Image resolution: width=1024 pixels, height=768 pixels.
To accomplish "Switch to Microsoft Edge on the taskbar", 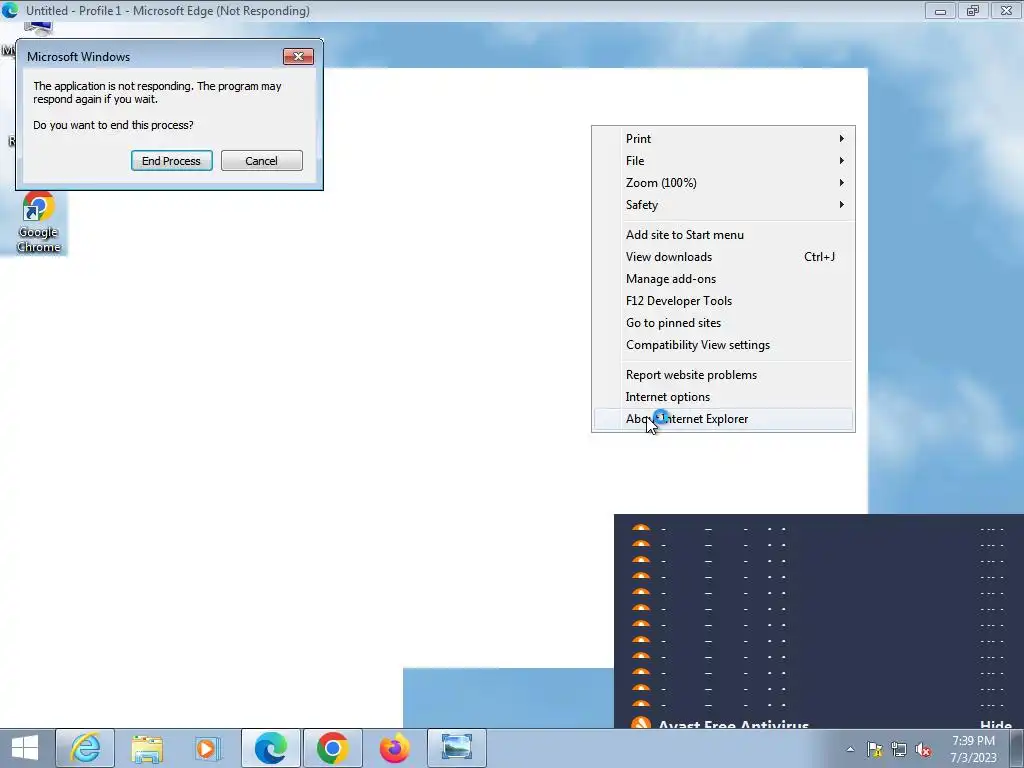I will pos(270,748).
